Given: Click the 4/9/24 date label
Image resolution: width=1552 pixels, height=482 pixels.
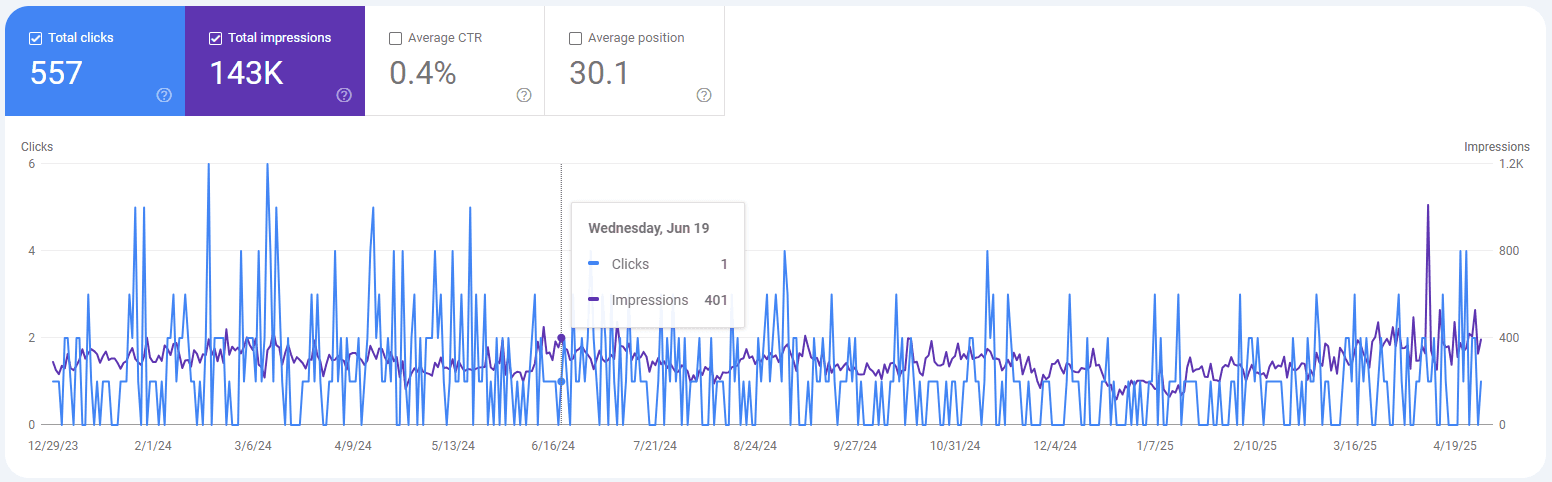Looking at the screenshot, I should point(353,446).
